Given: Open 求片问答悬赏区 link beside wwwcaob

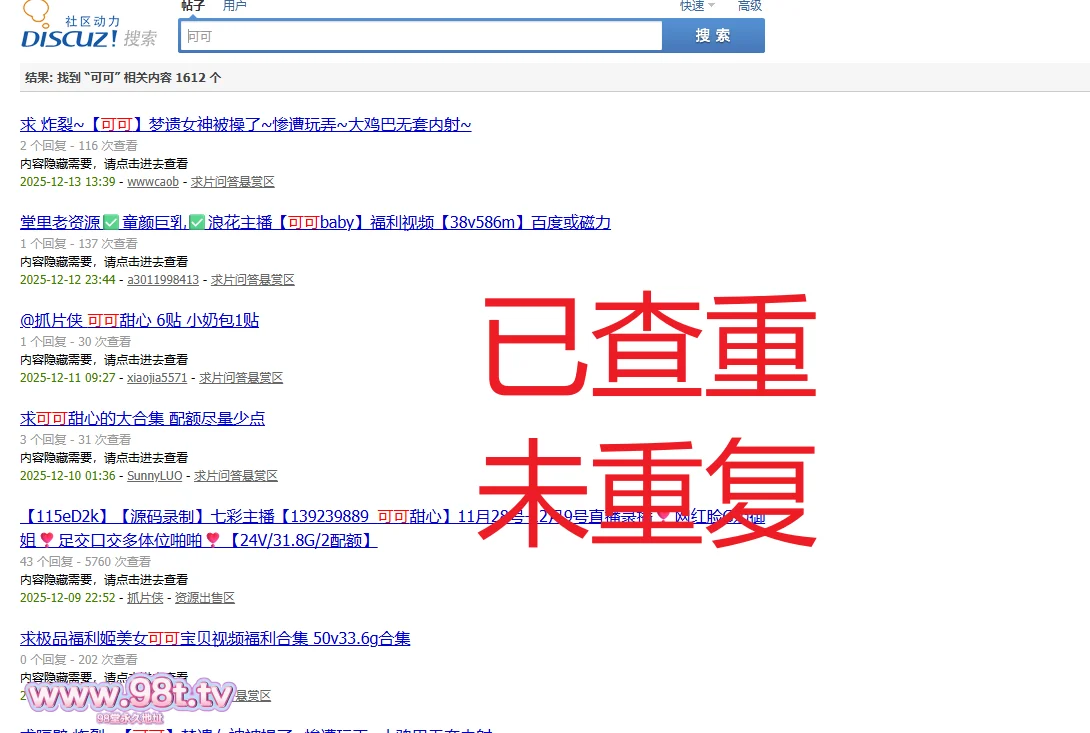Looking at the screenshot, I should click(232, 182).
